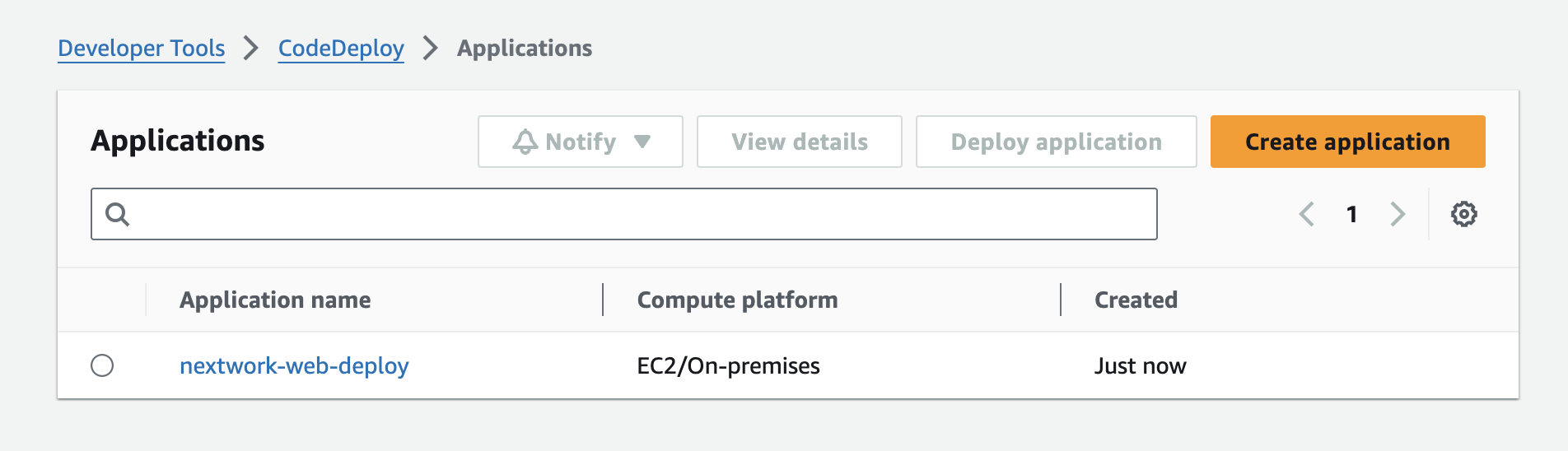Click the EC2/On-premises table cell

(x=728, y=365)
